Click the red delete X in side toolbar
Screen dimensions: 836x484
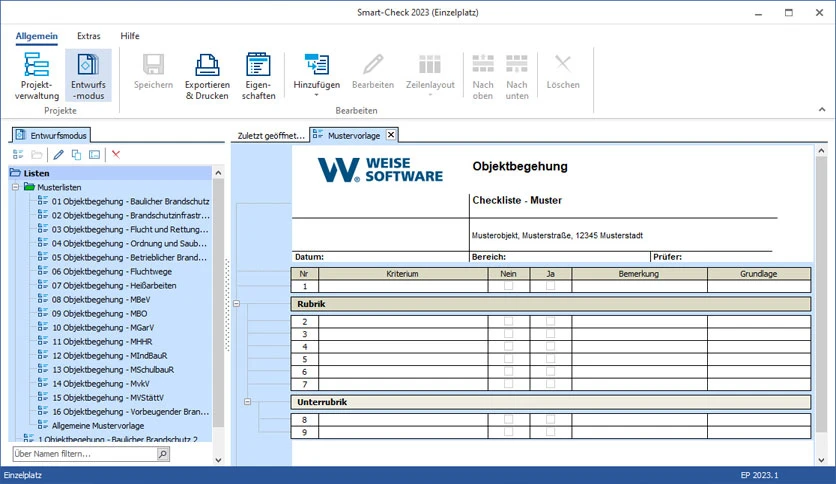click(x=116, y=155)
